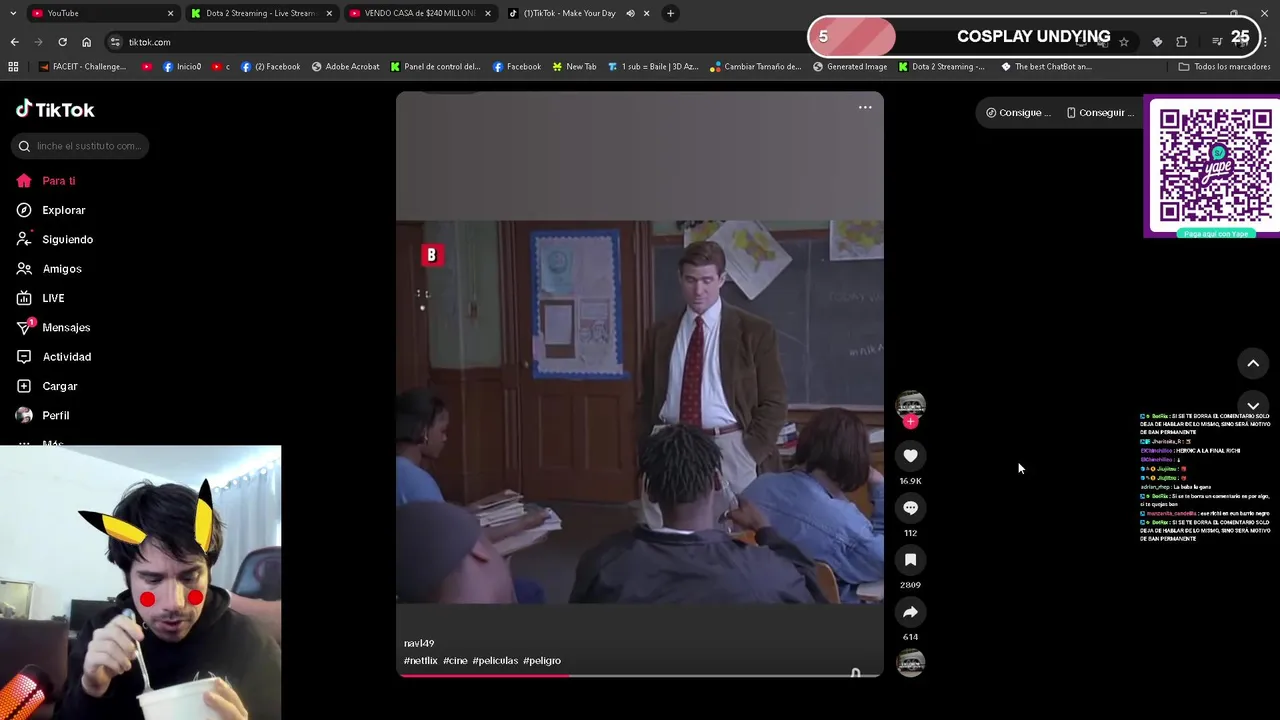1280x720 pixels.
Task: Open 1 sub = Baile bookmark
Action: point(653,67)
